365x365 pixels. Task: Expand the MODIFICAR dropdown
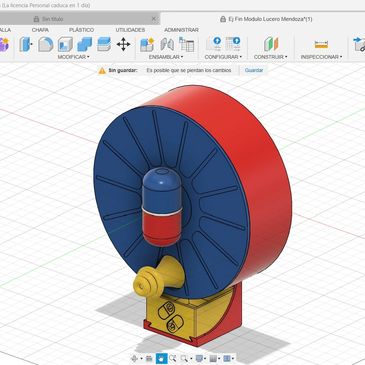pyautogui.click(x=73, y=57)
